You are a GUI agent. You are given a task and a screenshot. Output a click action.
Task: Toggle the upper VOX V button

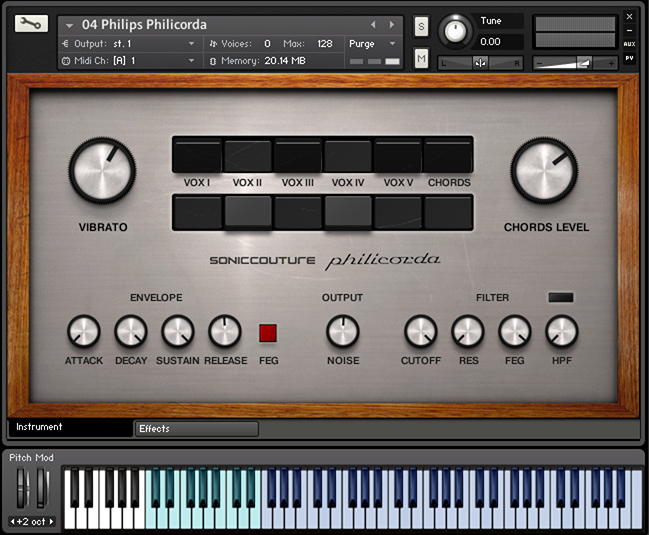click(x=398, y=155)
